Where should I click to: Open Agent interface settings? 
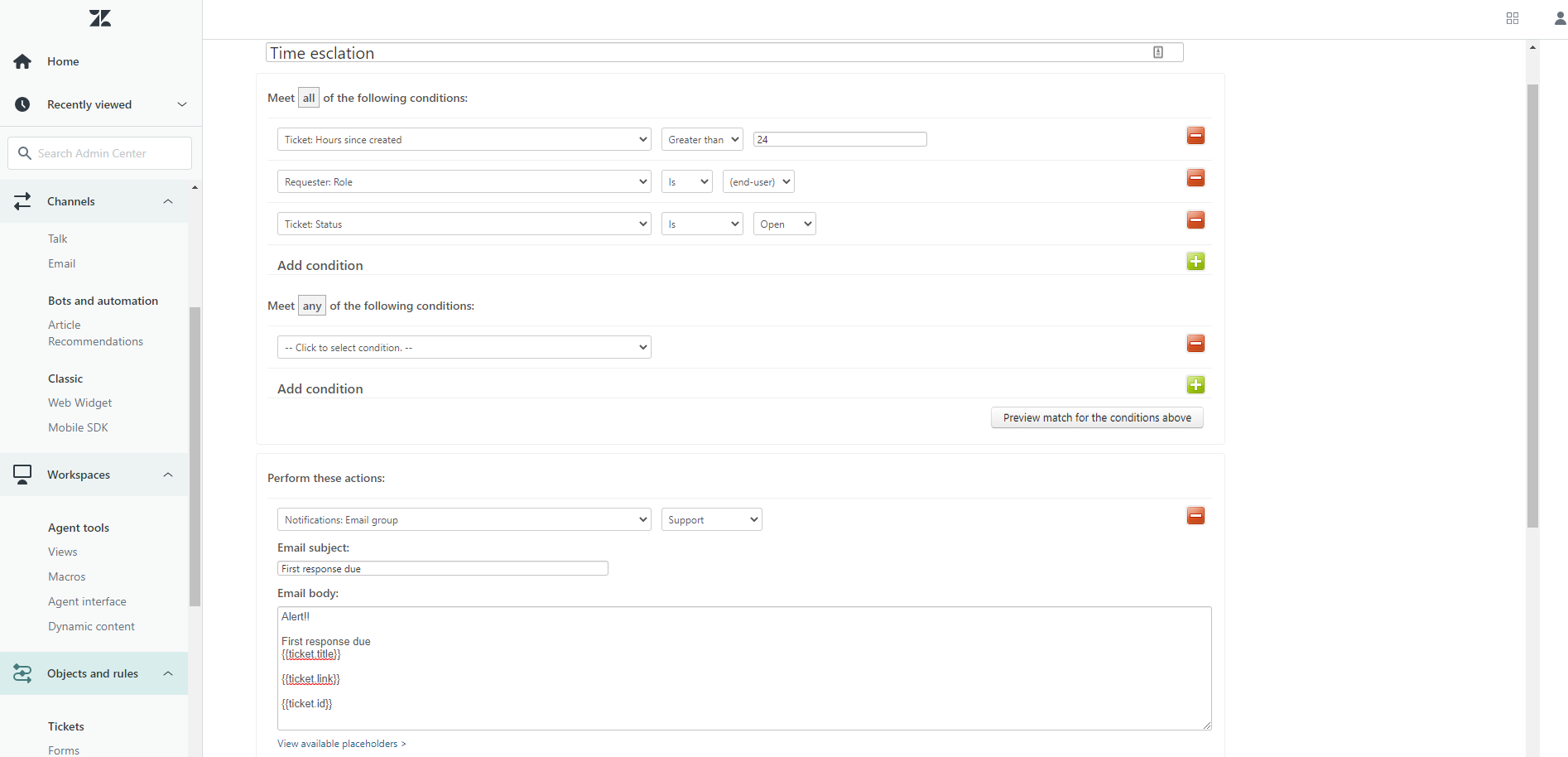87,601
